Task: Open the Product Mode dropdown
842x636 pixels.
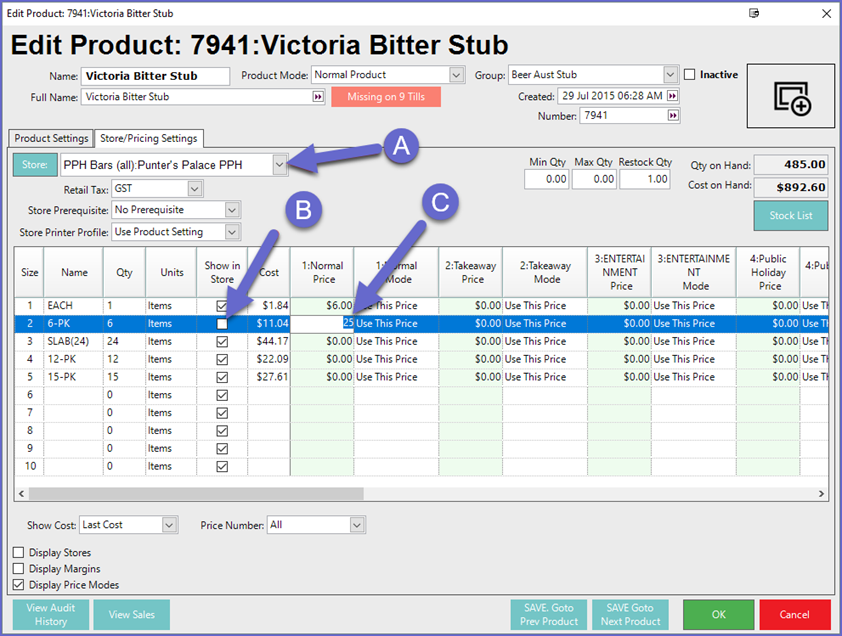Action: pyautogui.click(x=456, y=75)
